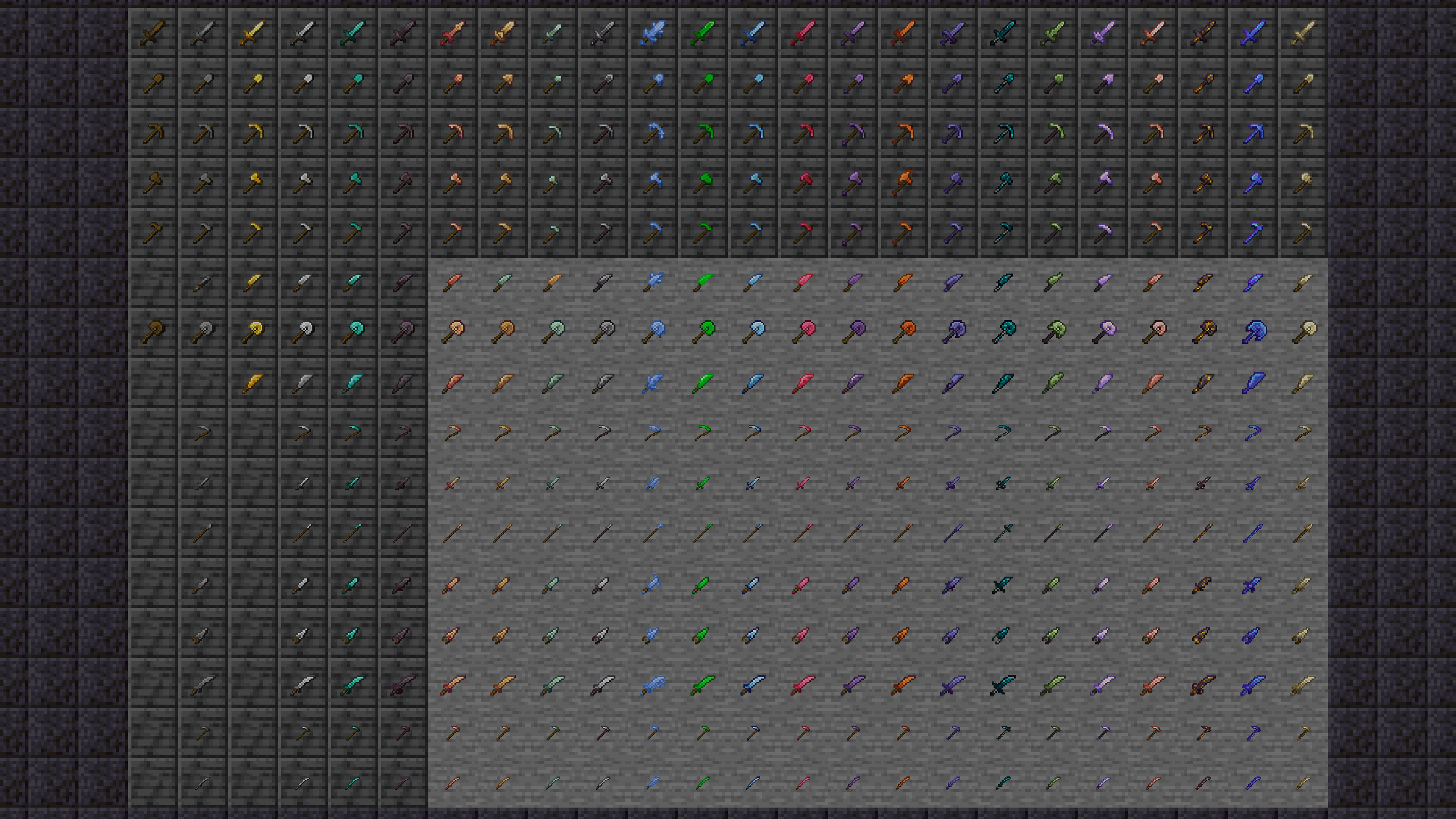Click the golden hoe

[x=253, y=232]
